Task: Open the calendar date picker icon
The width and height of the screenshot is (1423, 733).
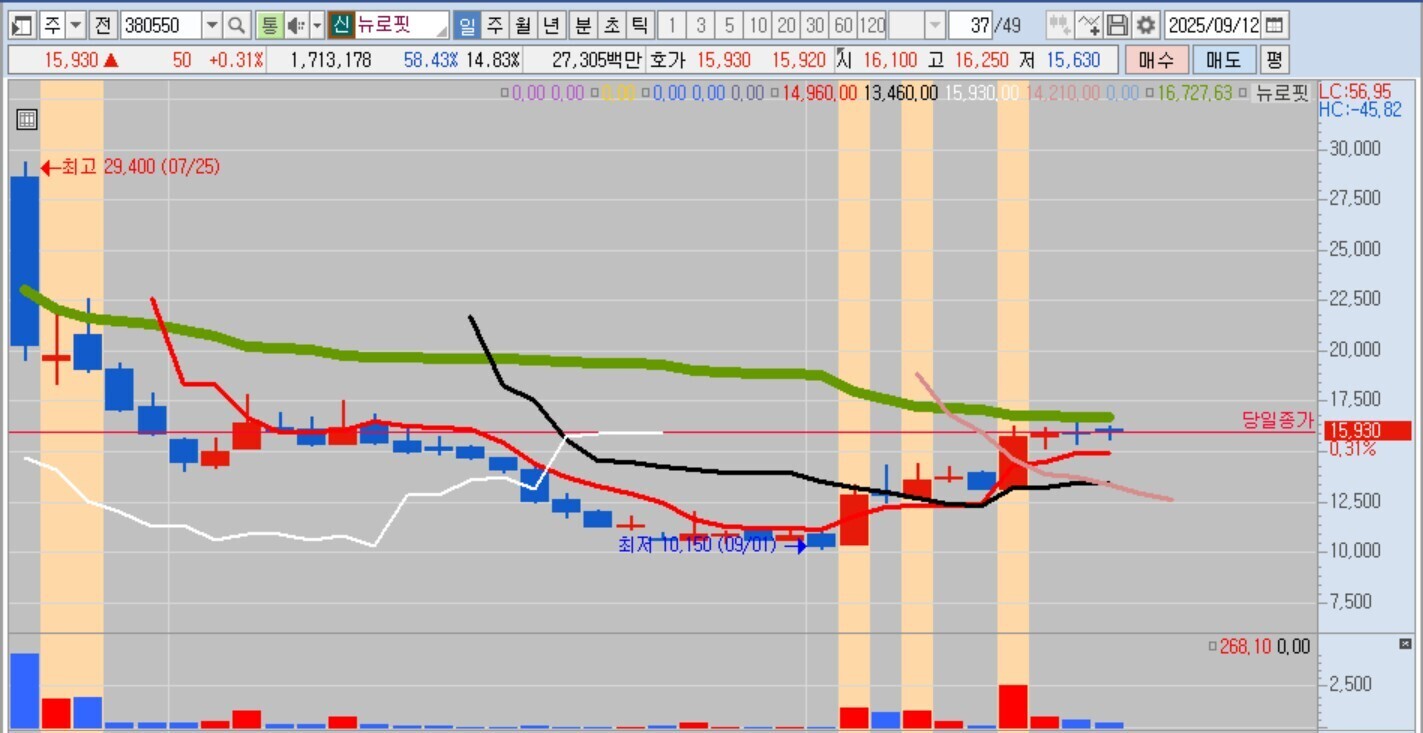Action: pyautogui.click(x=1275, y=25)
